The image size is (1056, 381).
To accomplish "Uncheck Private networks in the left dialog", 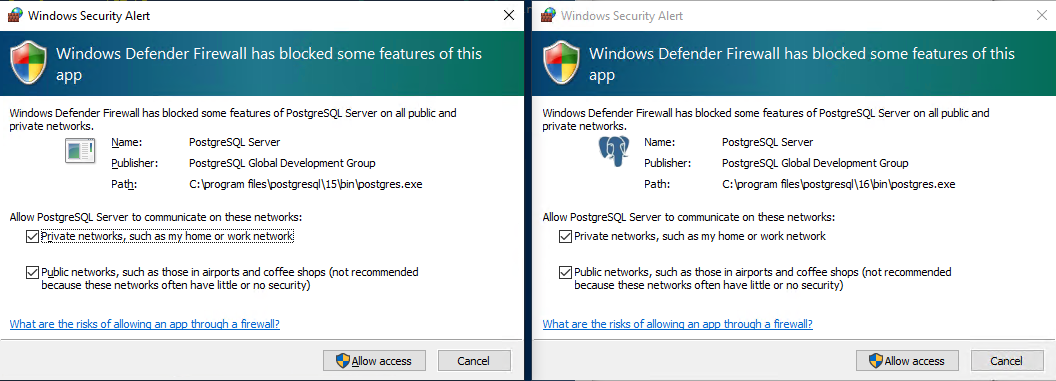I will pyautogui.click(x=32, y=236).
